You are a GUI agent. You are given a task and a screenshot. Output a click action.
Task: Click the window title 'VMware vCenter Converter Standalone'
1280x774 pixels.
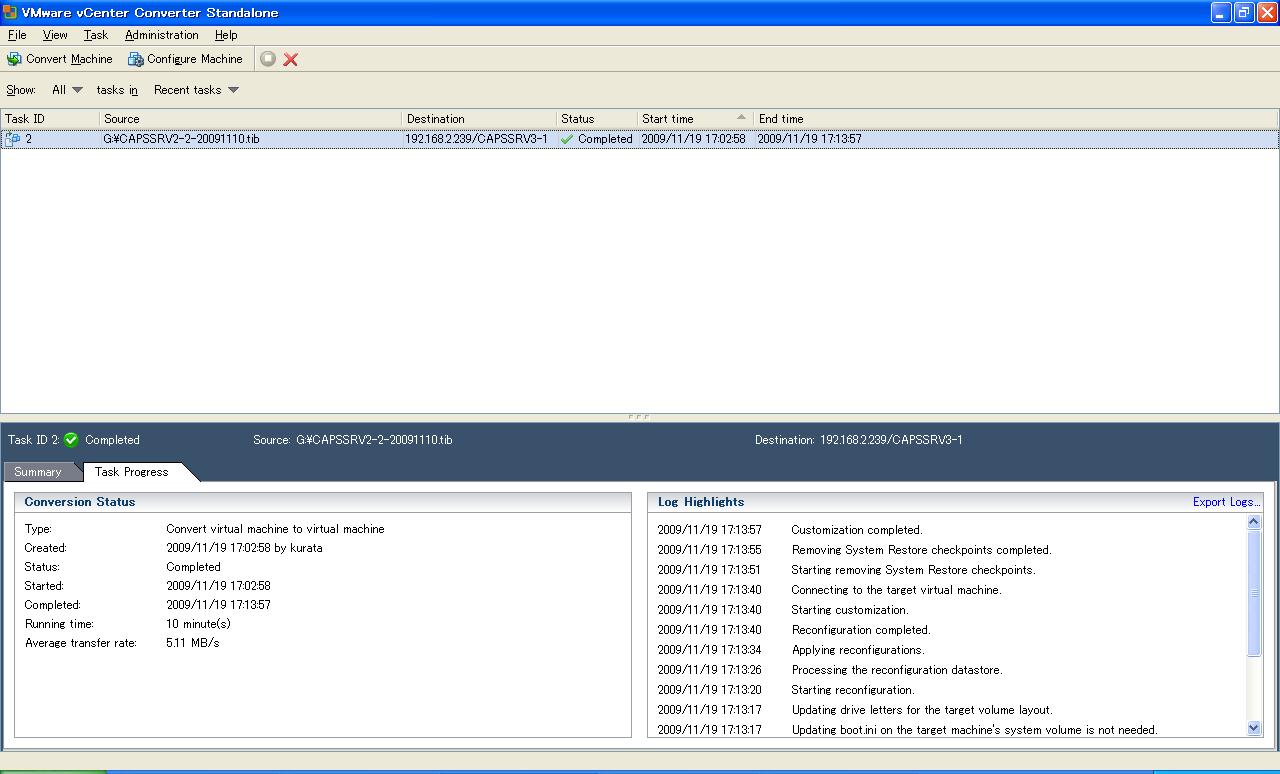pyautogui.click(x=150, y=13)
